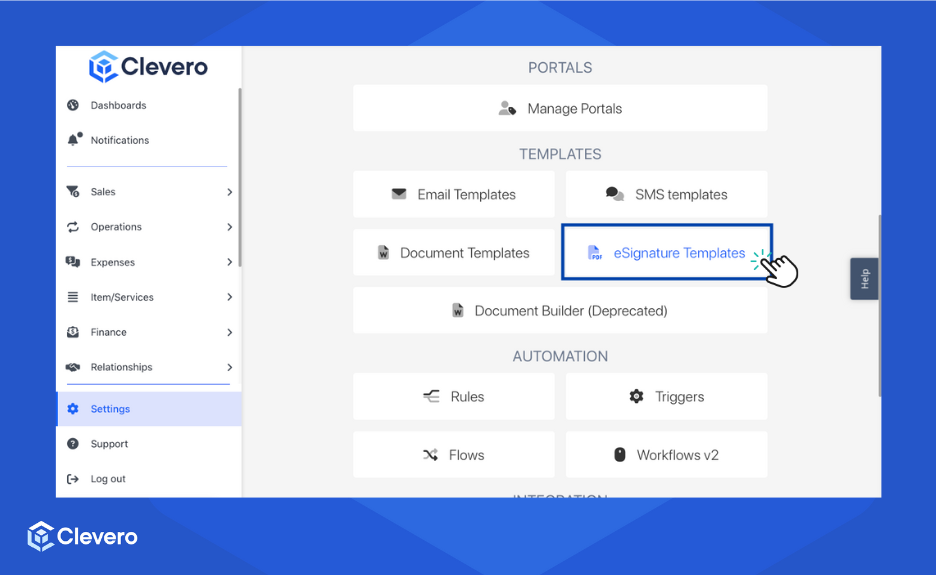The height and width of the screenshot is (575, 936).
Task: Click the Item/Services list icon
Action: [73, 297]
